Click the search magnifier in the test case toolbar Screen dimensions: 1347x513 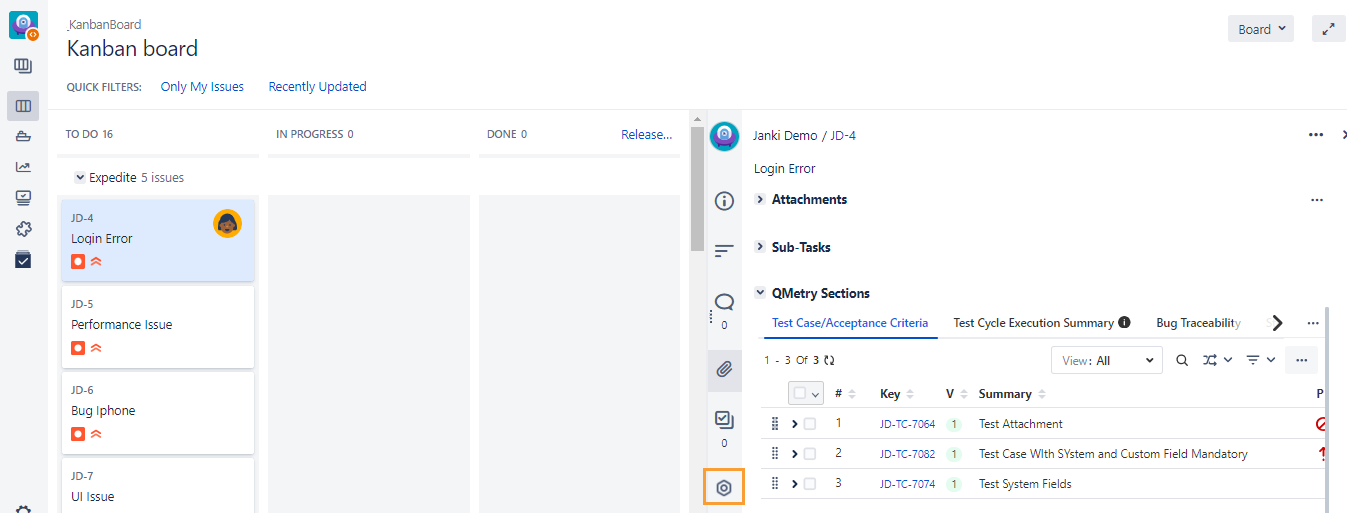click(x=1182, y=360)
